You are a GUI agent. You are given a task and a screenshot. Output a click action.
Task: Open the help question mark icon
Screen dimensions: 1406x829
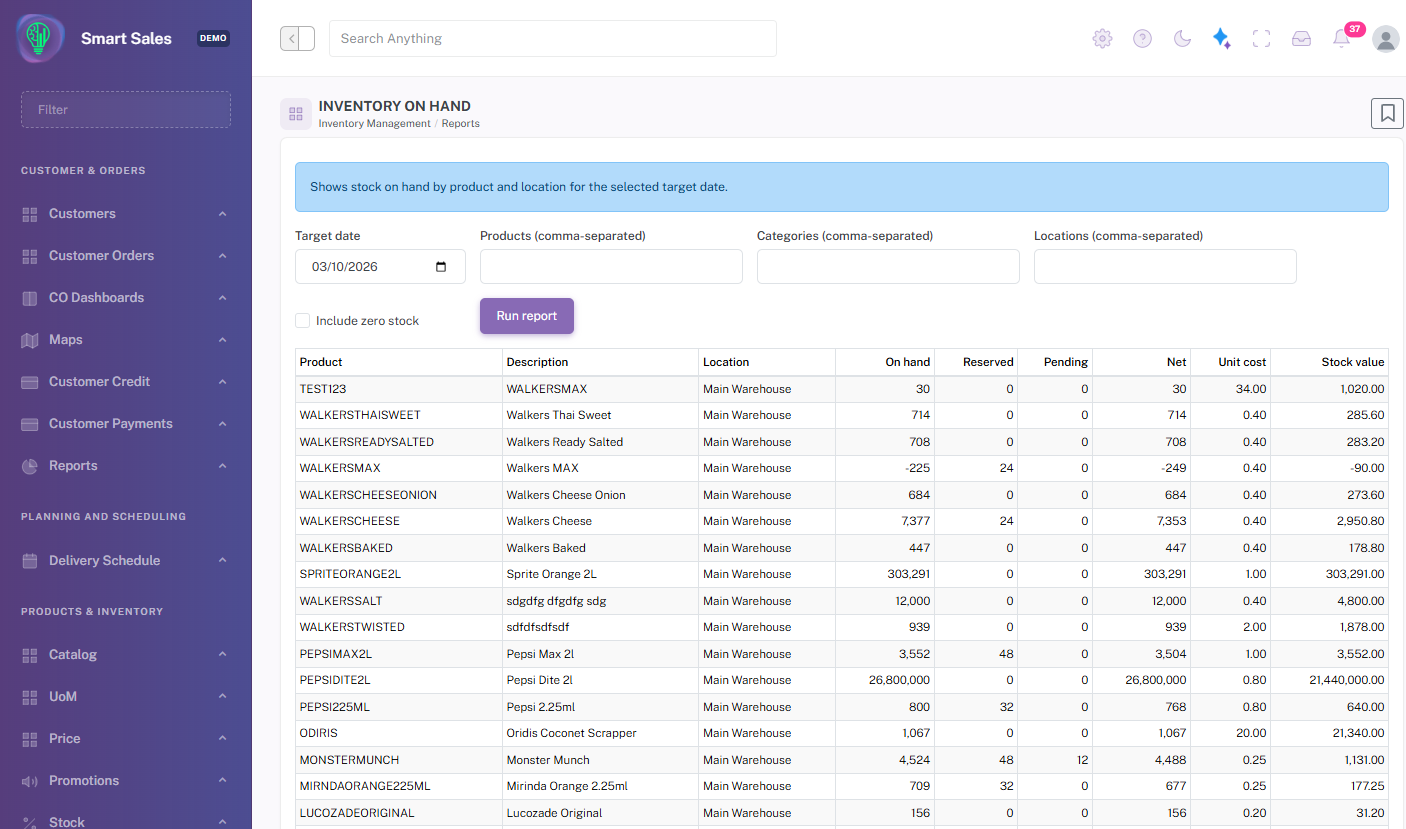(1142, 38)
